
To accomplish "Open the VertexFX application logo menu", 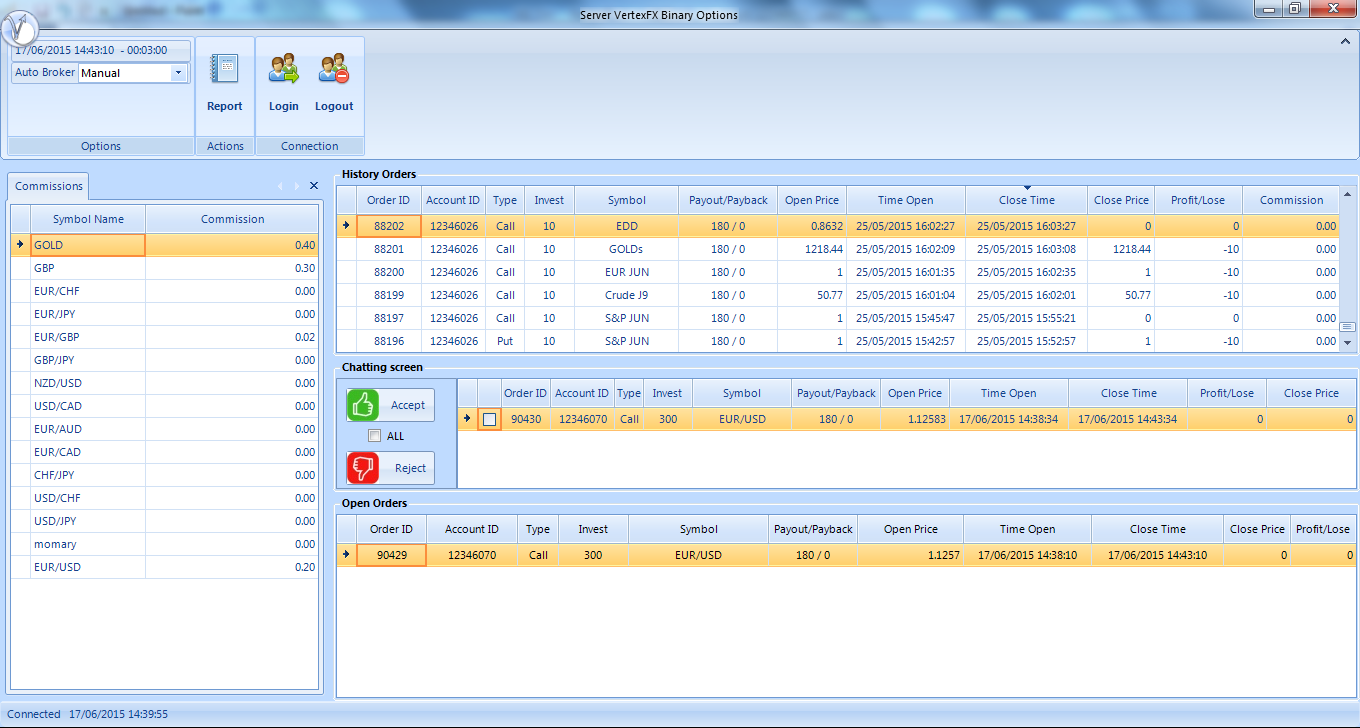I will 19,29.
